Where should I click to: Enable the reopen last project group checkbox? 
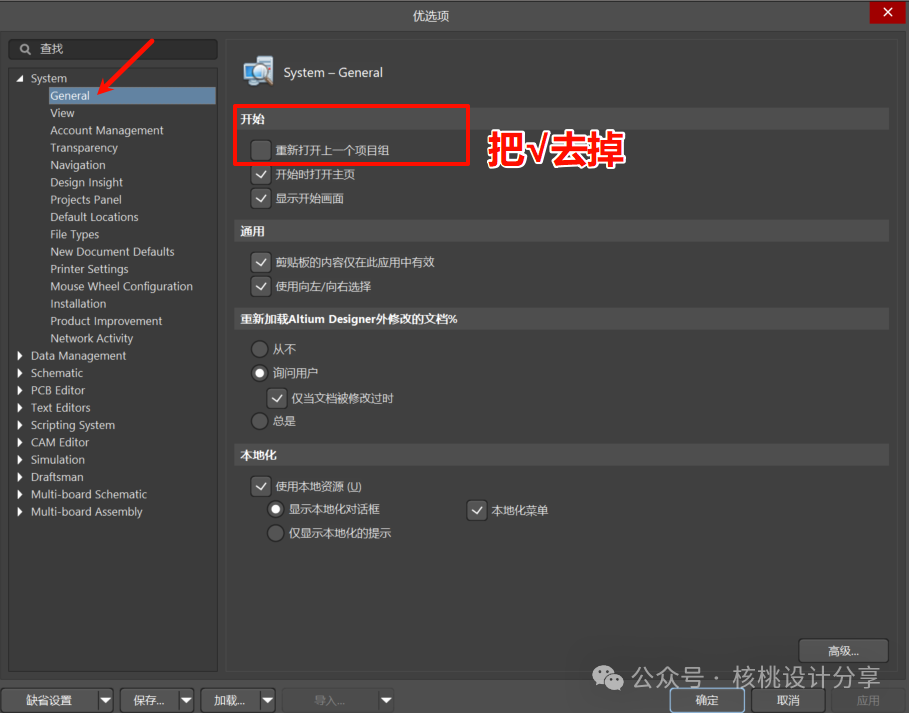pos(261,150)
